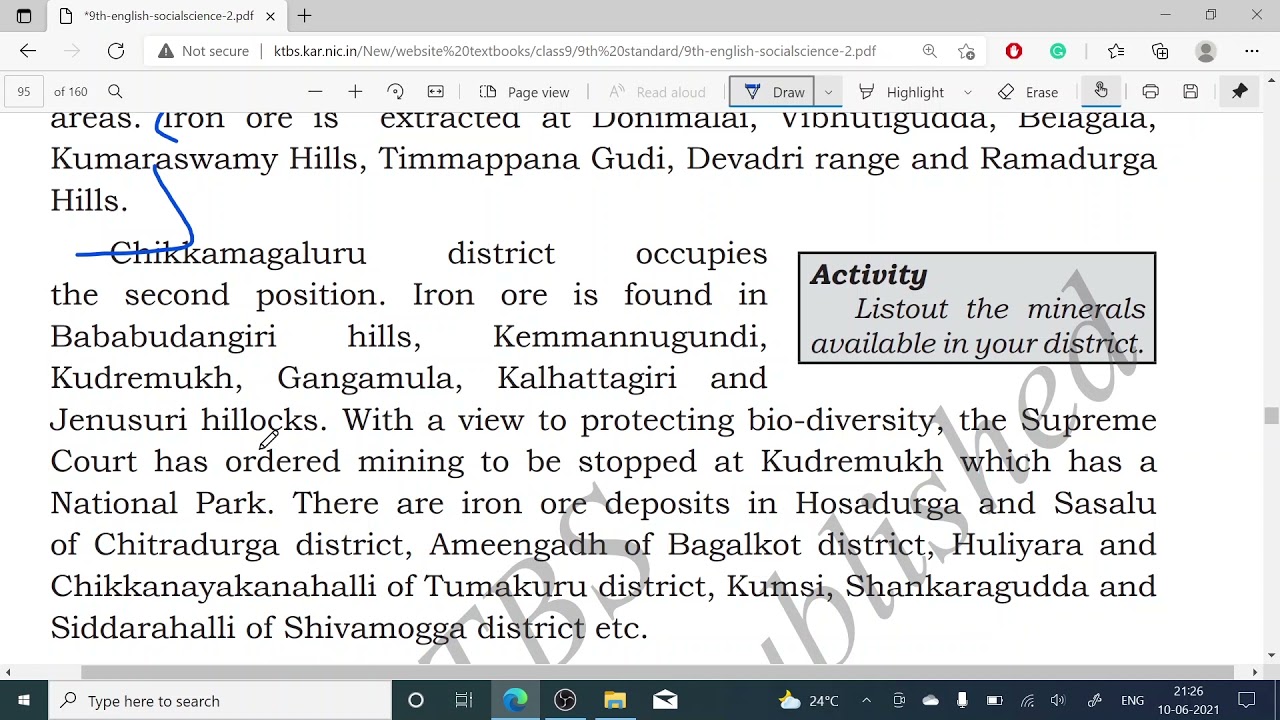1280x720 pixels.
Task: Click the taskbar search box
Action: [220, 700]
